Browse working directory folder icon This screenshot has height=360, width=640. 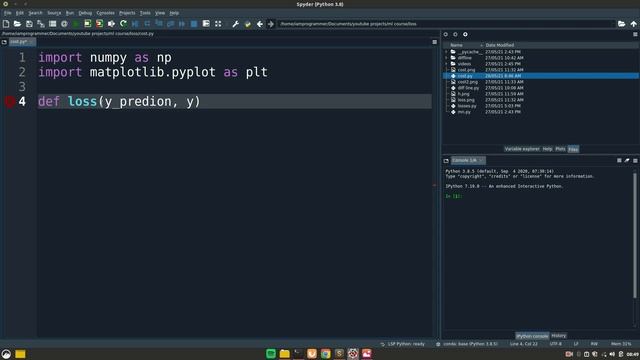click(621, 24)
